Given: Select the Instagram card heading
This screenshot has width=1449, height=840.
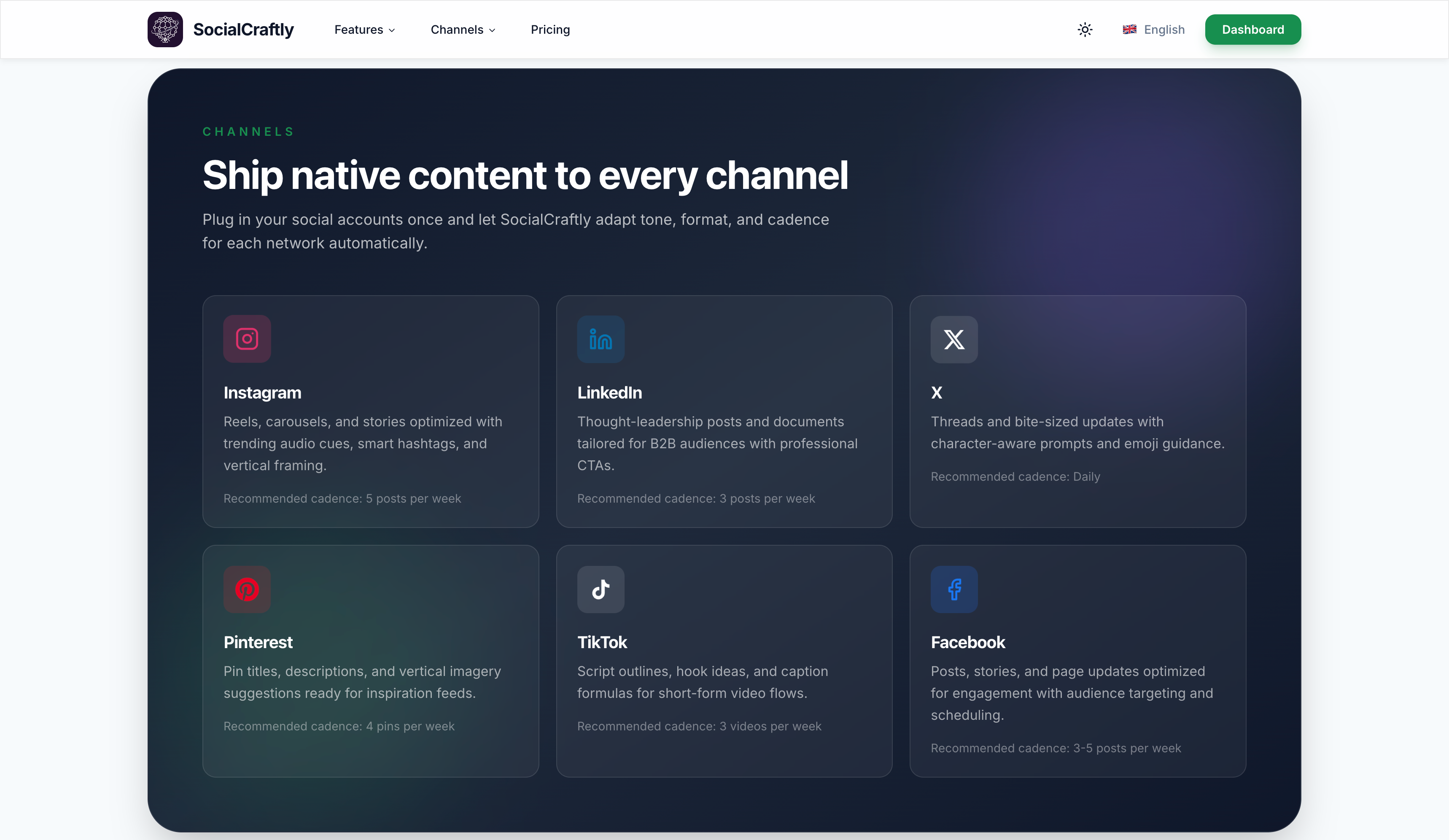Looking at the screenshot, I should click(262, 393).
